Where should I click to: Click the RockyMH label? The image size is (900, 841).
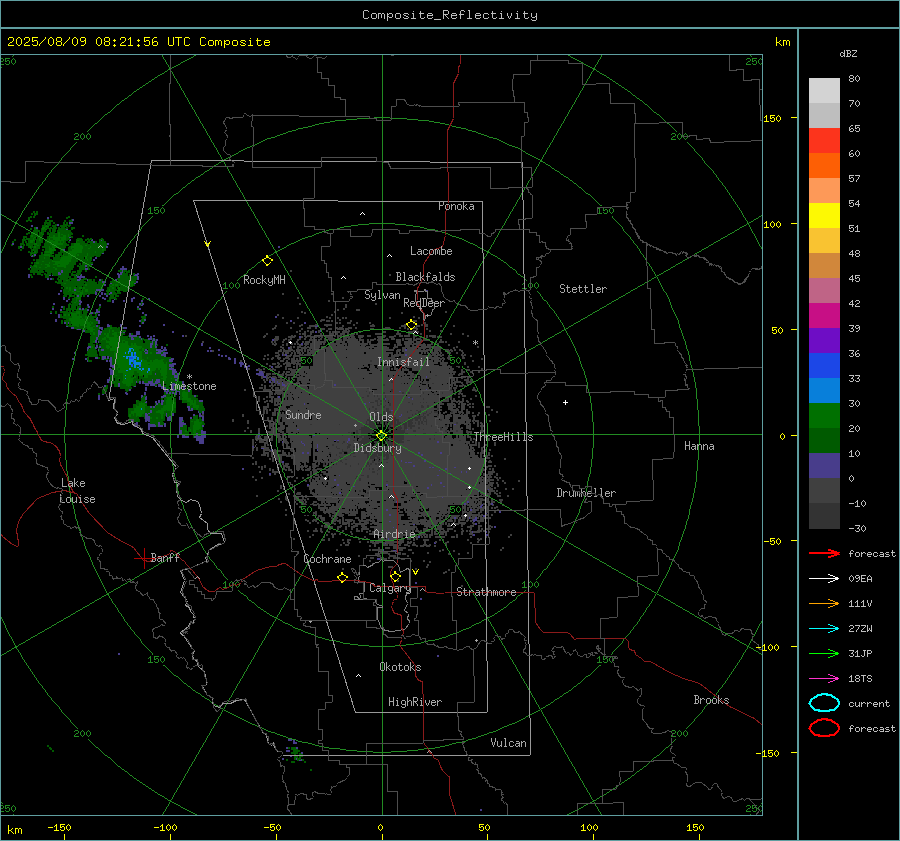pos(264,280)
